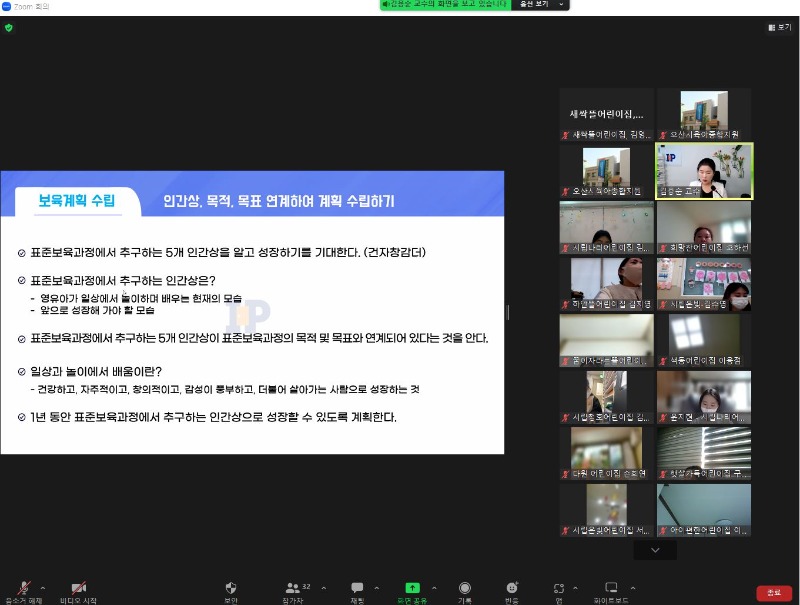Viewport: 800px width, 605px height.
Task: Open the Apps (앱) icon
Action: (559, 588)
